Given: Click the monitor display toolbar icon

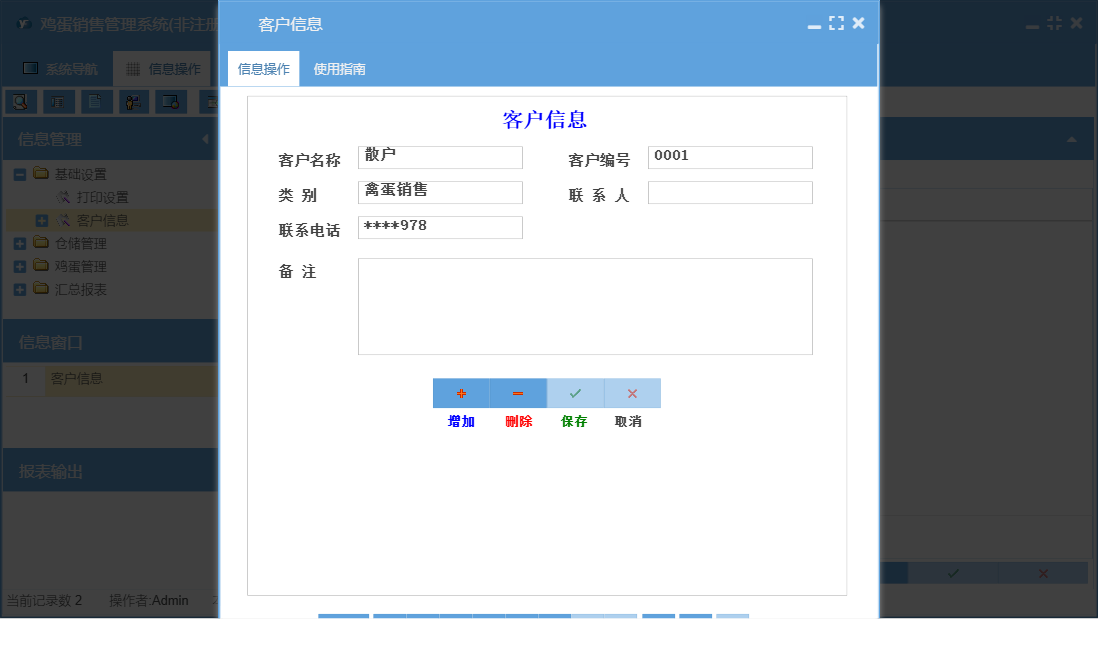Looking at the screenshot, I should (170, 101).
